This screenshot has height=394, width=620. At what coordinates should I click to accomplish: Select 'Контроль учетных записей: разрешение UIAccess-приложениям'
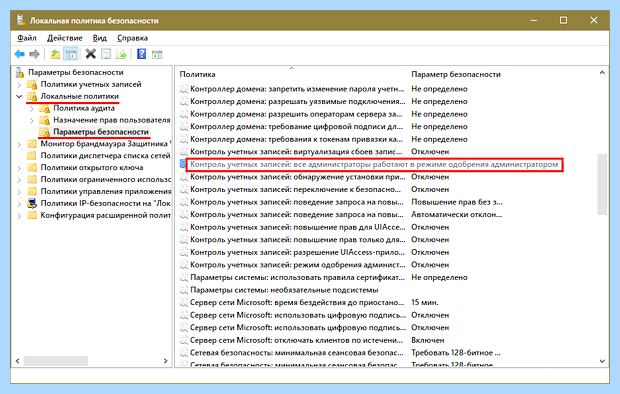[x=297, y=252]
